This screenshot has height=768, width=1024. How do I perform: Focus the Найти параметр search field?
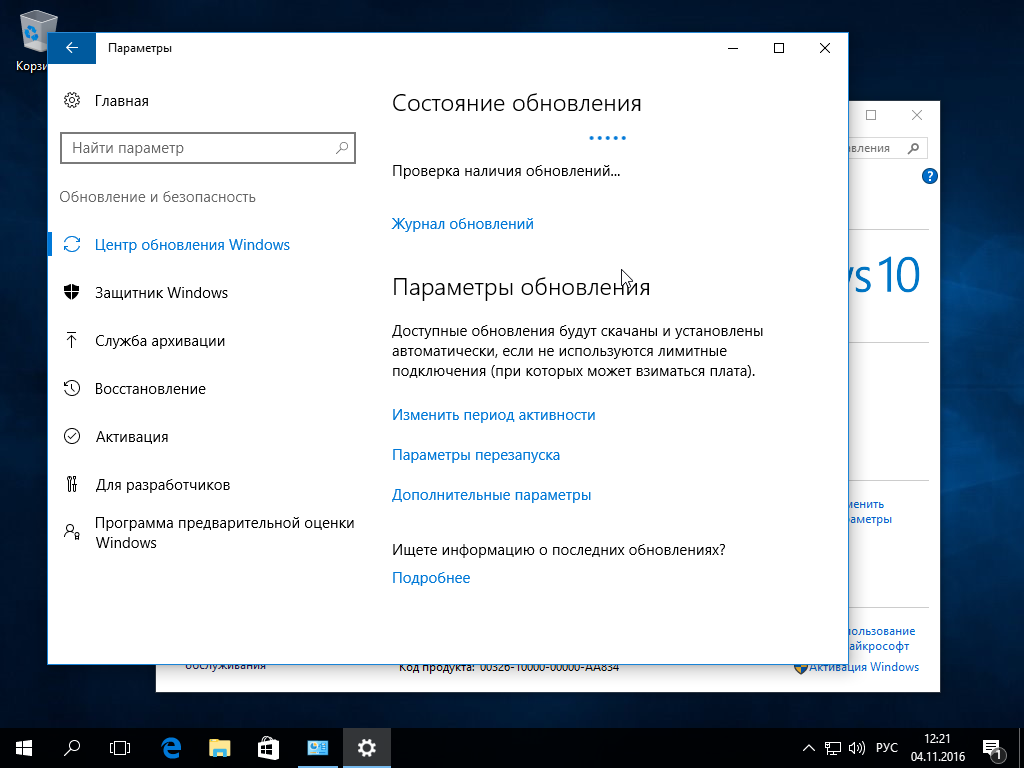coord(208,148)
